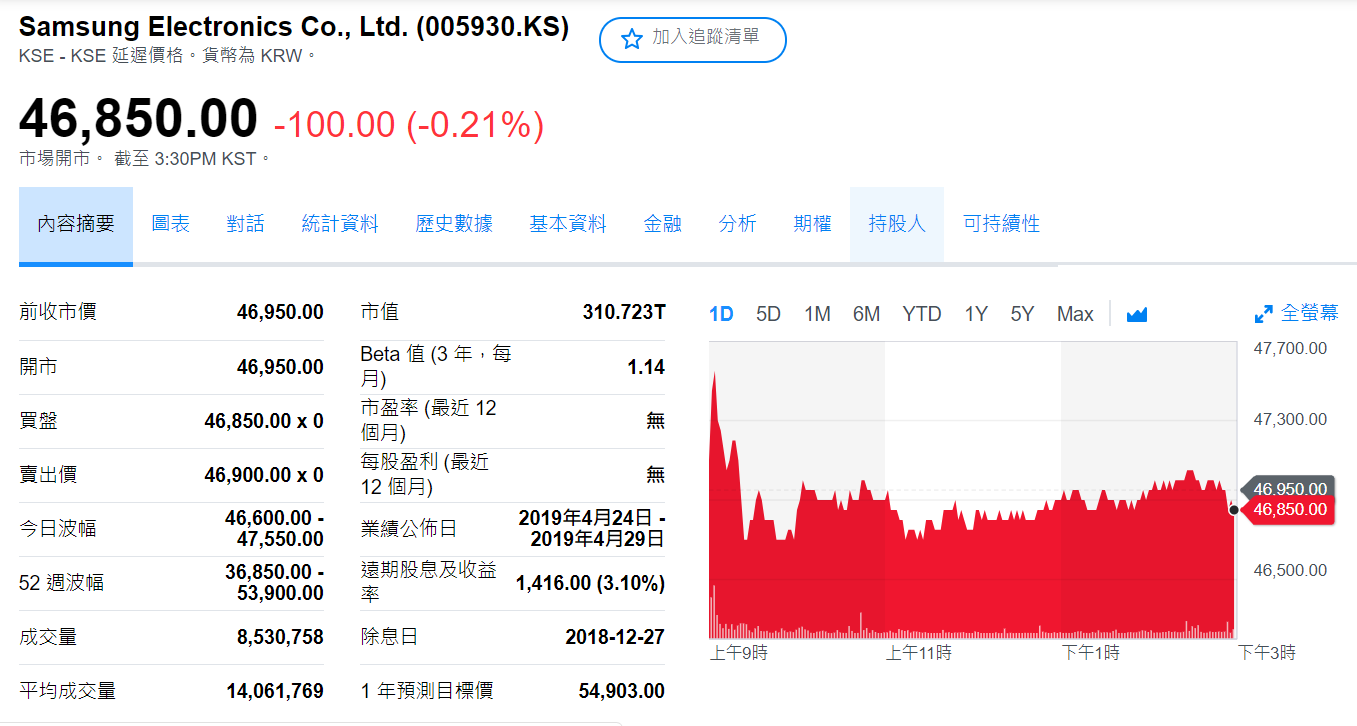The width and height of the screenshot is (1357, 726).
Task: Switch to the 統計資料 tab
Action: 340,224
